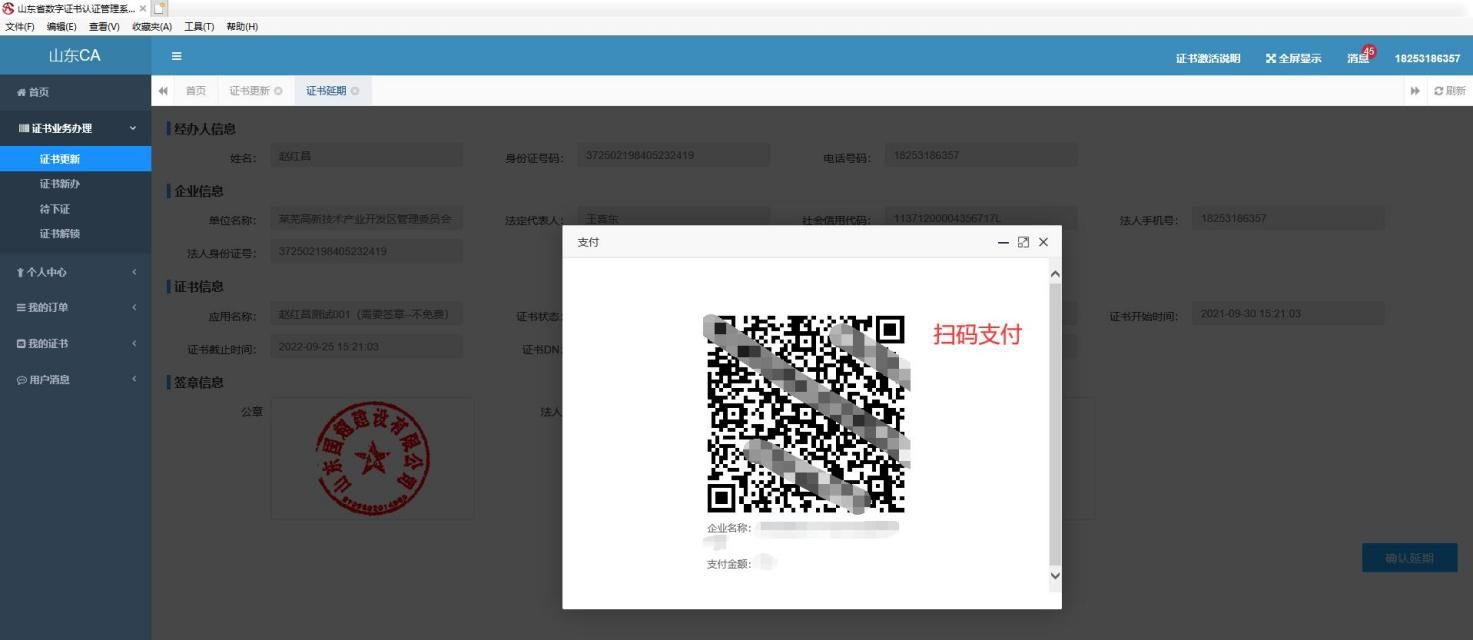The image size is (1473, 640).
Task: Maximize the 支付 payment dialog
Action: [x=1023, y=243]
